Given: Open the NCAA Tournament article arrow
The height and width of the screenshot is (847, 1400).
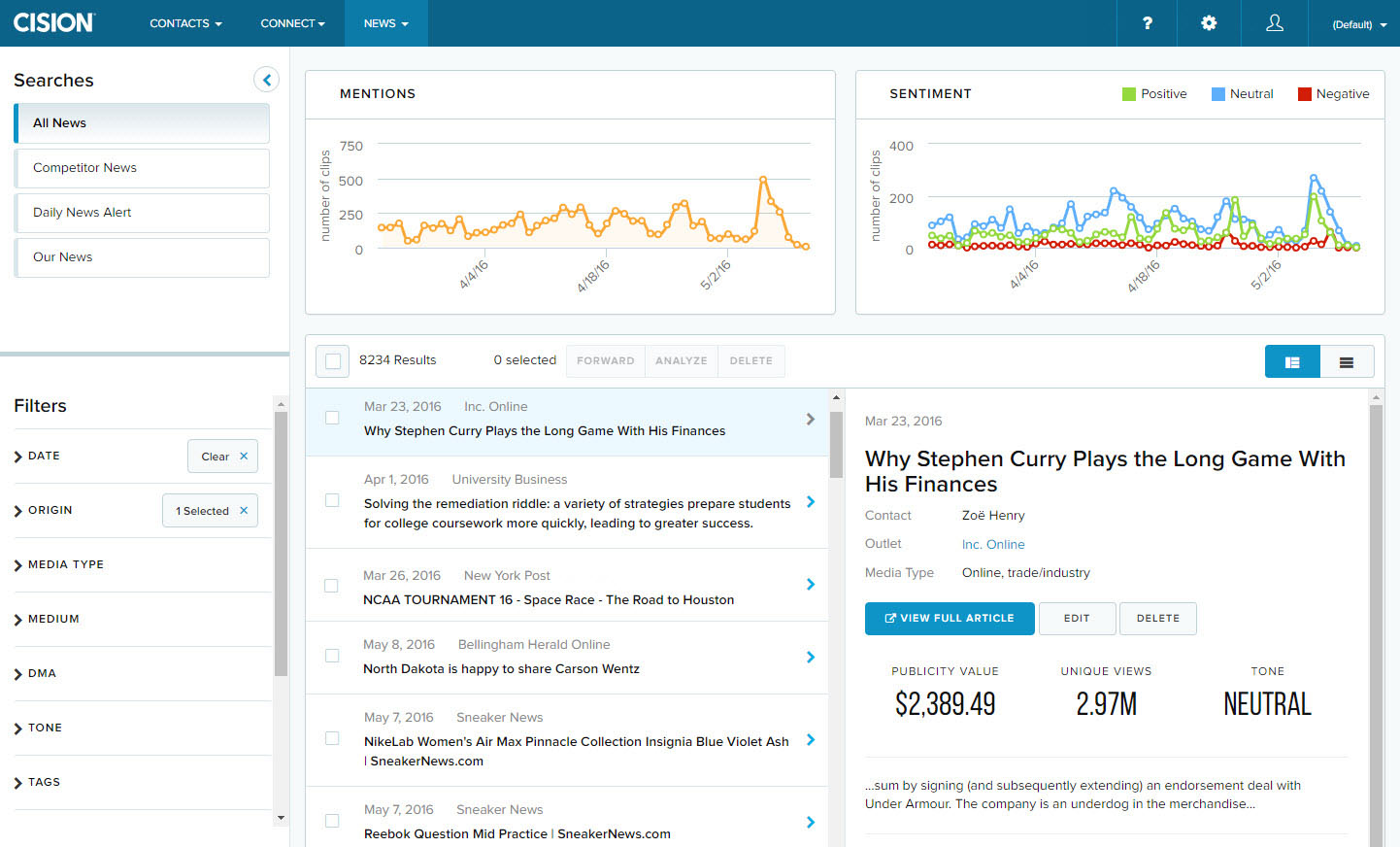Looking at the screenshot, I should [x=811, y=585].
